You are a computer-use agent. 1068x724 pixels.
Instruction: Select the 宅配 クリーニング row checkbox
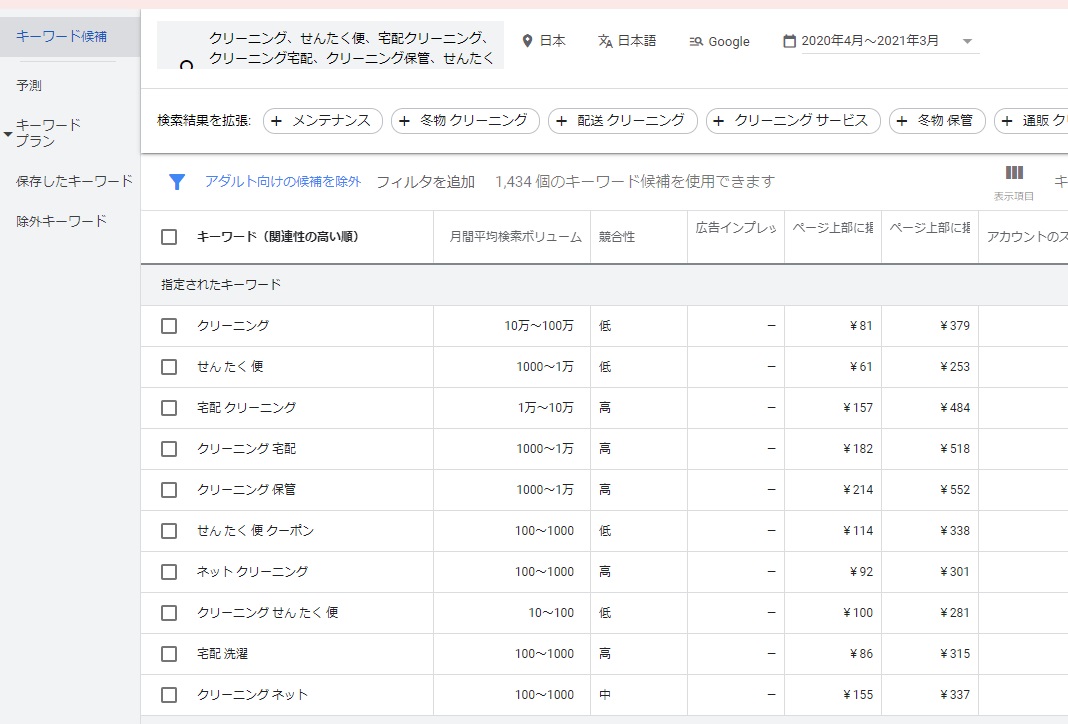pos(169,408)
